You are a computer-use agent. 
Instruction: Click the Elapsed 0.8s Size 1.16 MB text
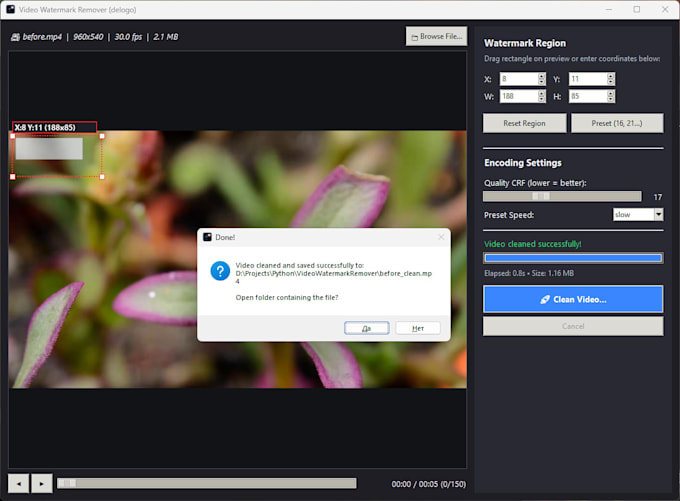tap(529, 273)
